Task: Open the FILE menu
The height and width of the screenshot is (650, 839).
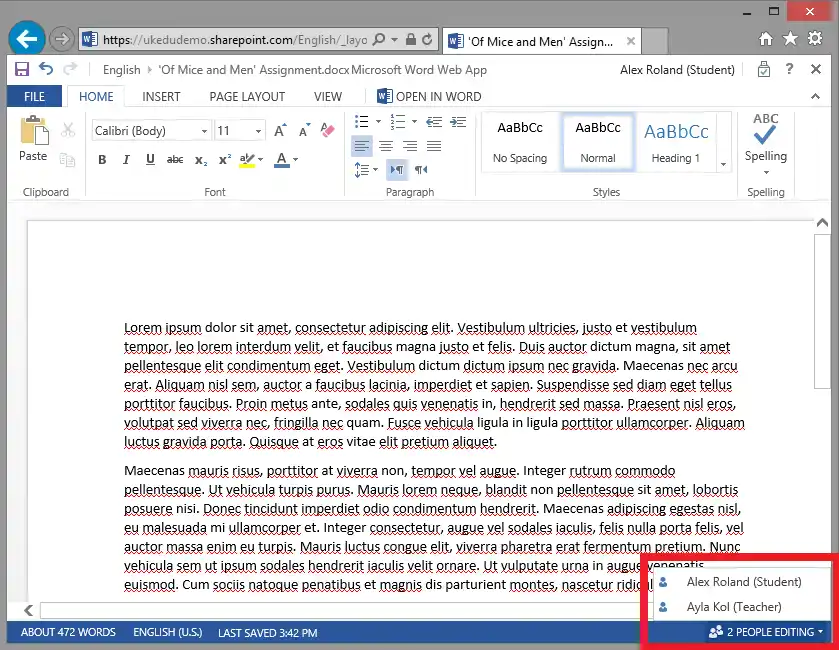Action: 34,96
